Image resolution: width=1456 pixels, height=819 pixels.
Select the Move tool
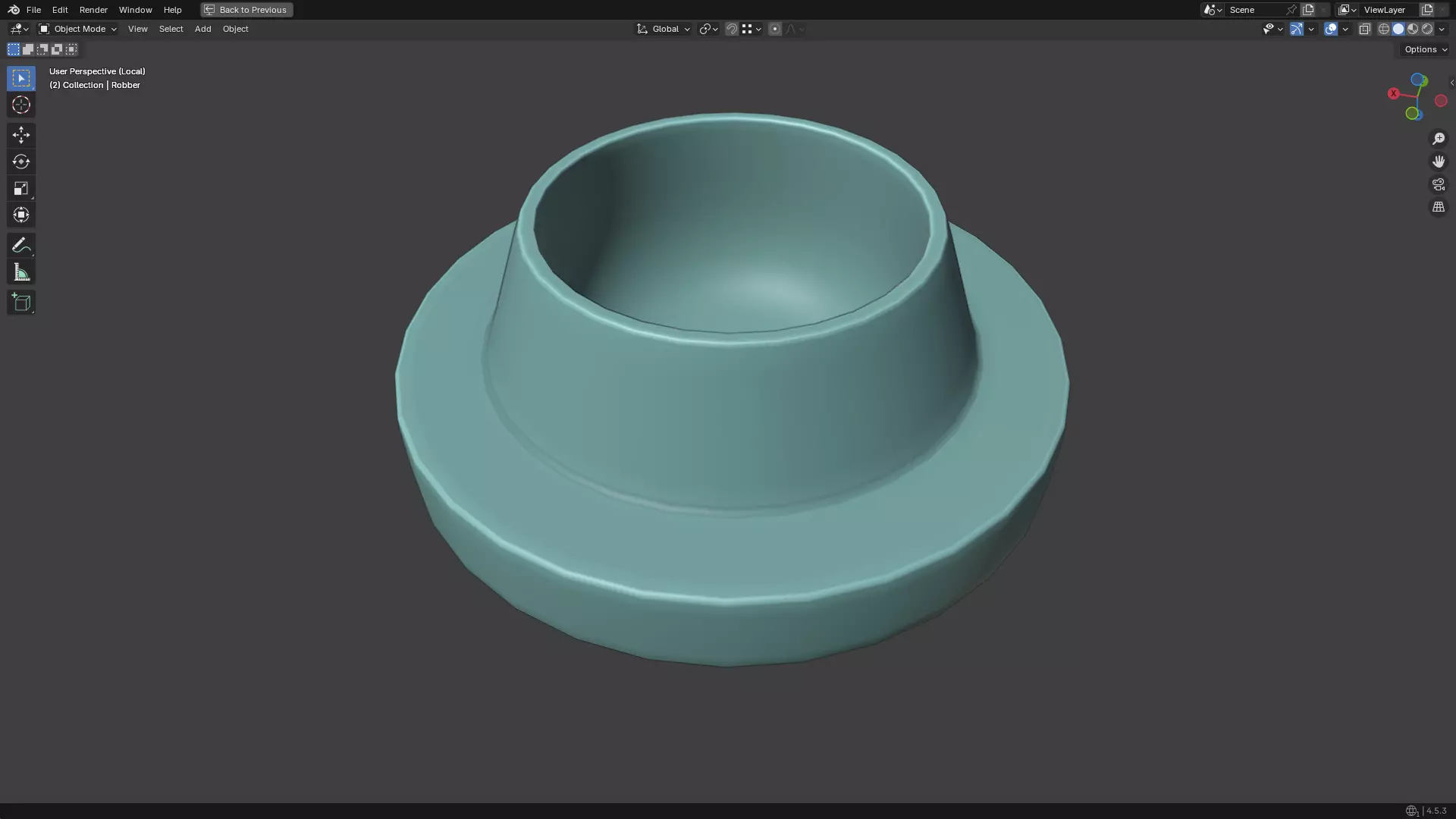(20, 135)
